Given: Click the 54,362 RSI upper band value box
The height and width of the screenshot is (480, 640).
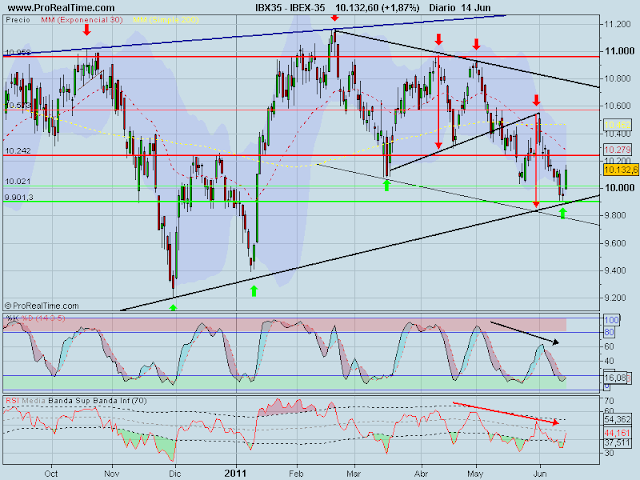Looking at the screenshot, I should [x=618, y=420].
